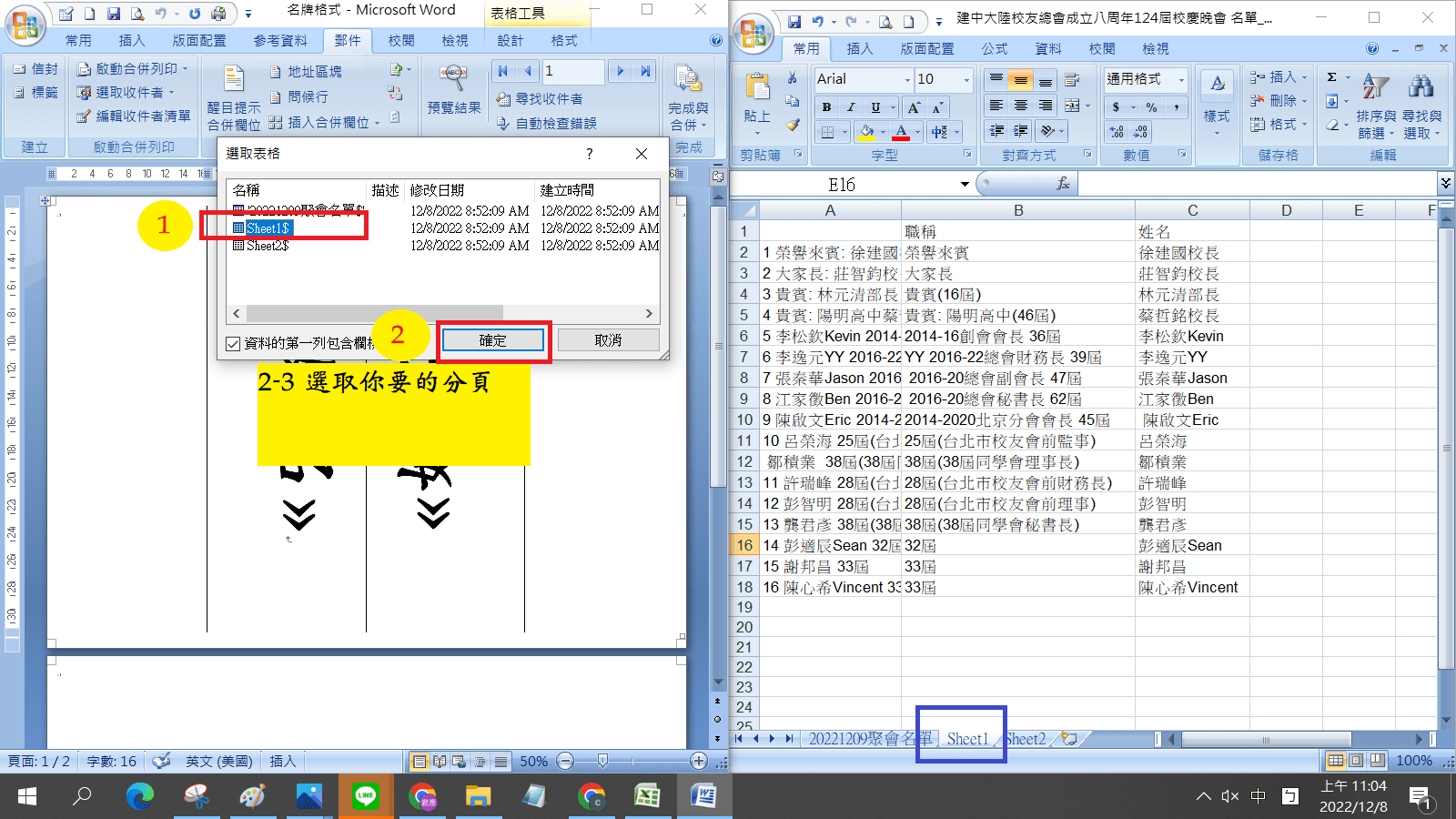Toggle first row contains column headers checkbox
1456x819 pixels.
point(233,343)
